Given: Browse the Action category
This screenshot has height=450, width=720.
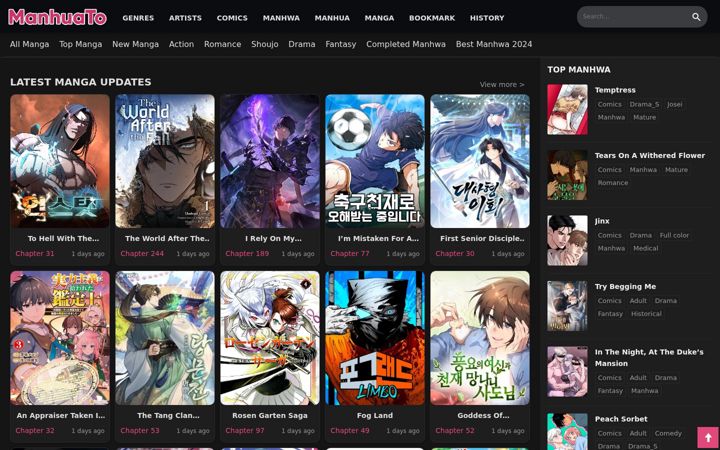Looking at the screenshot, I should point(181,44).
